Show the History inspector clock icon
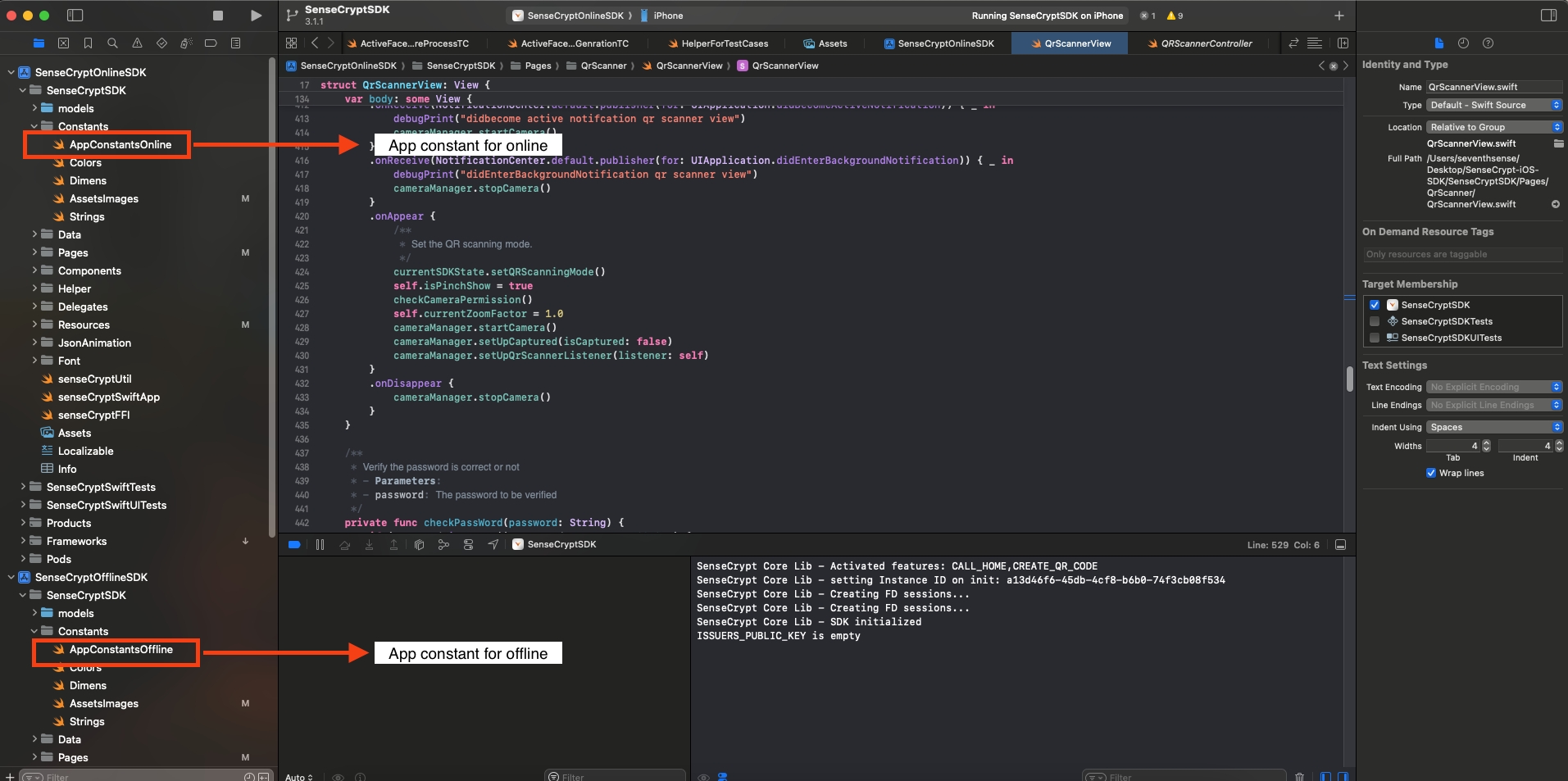 point(1463,43)
